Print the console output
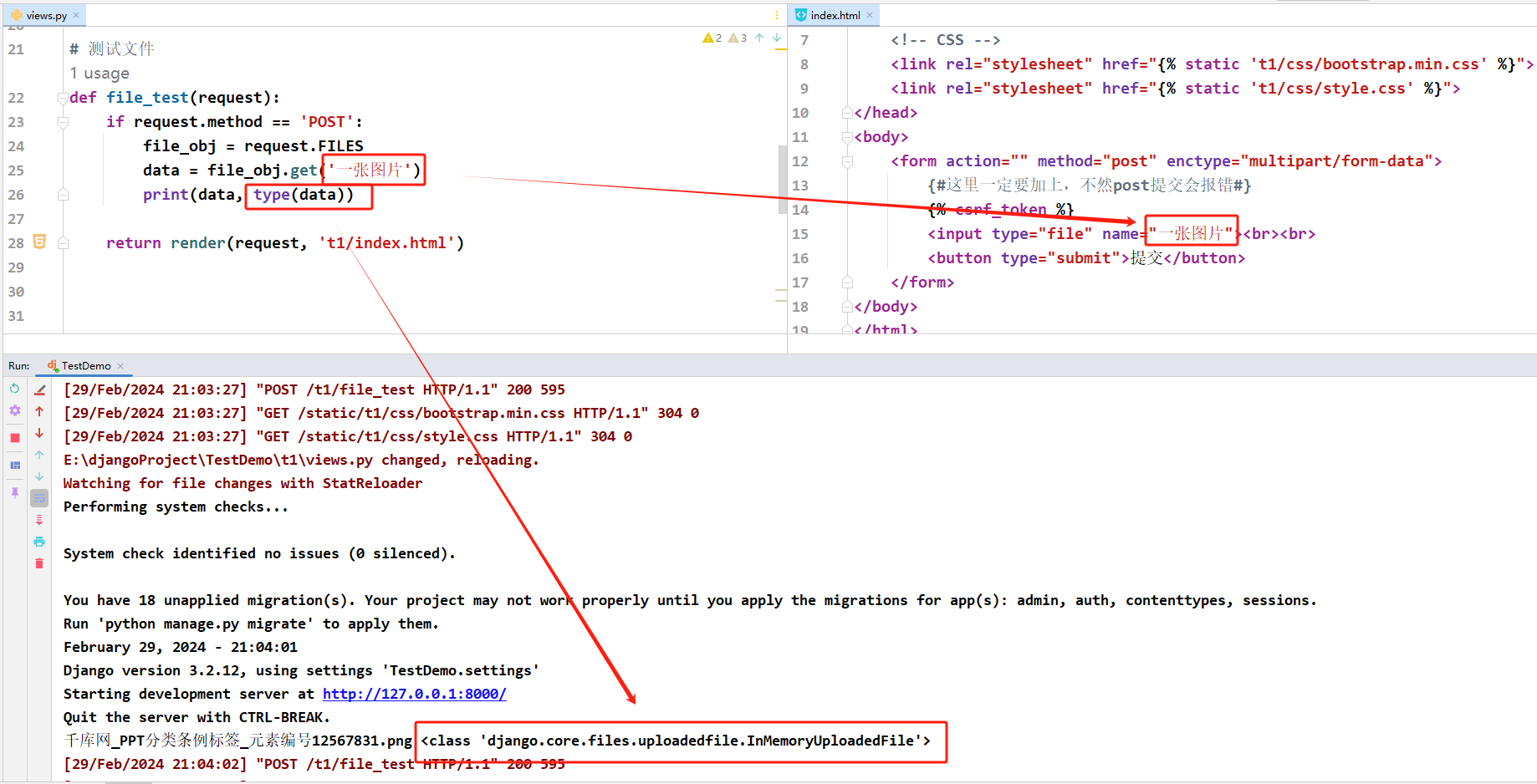 [x=39, y=542]
